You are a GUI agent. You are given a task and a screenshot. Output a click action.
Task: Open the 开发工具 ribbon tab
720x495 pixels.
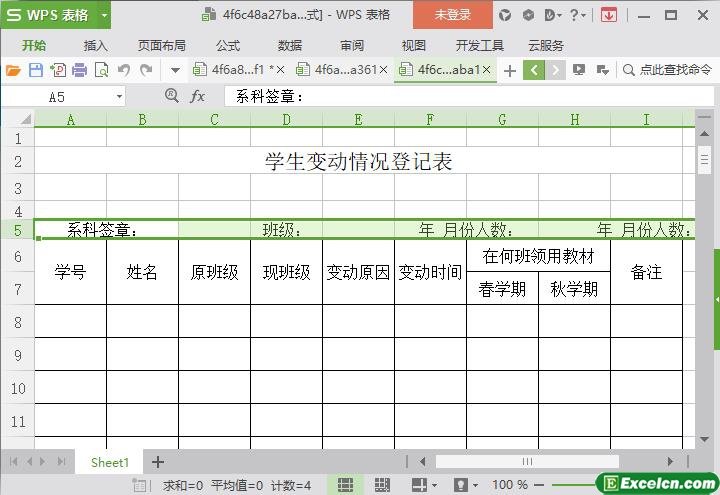point(480,45)
